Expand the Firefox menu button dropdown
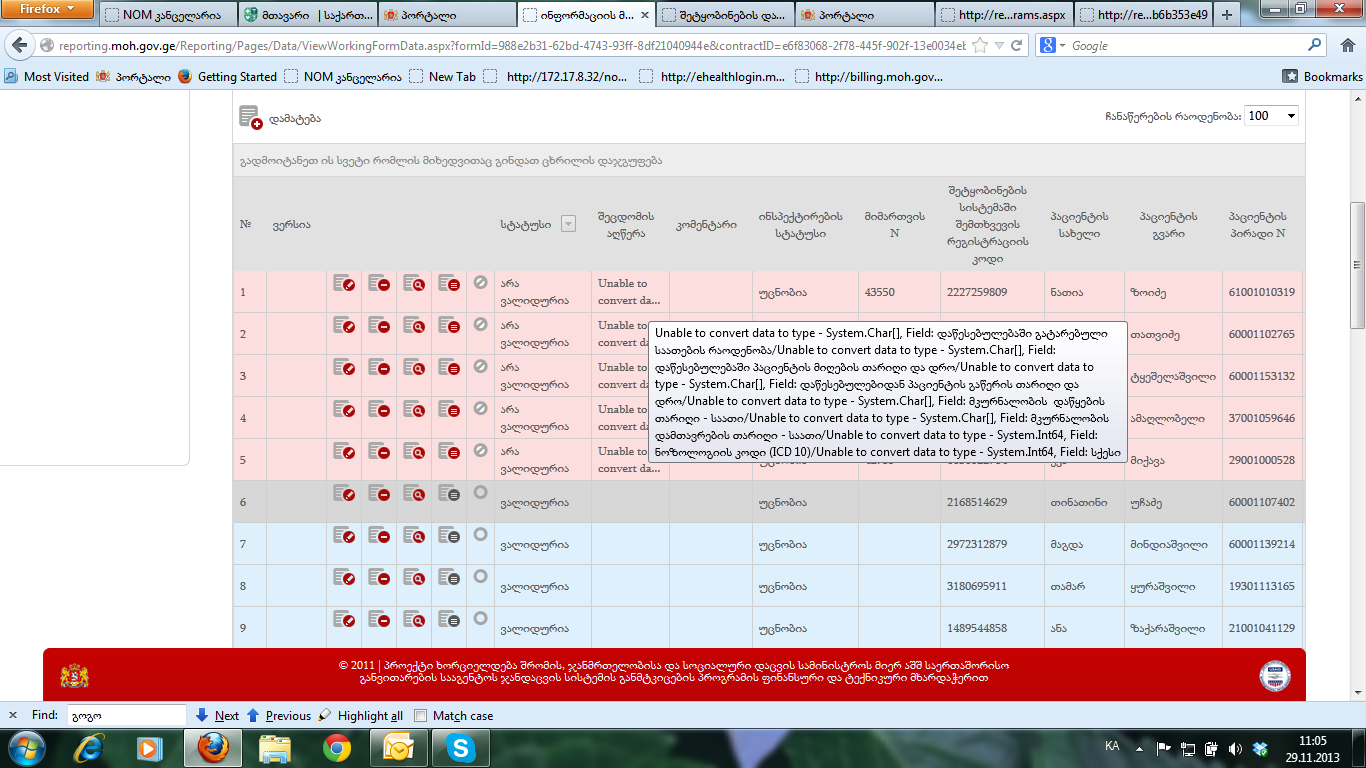 (47, 10)
